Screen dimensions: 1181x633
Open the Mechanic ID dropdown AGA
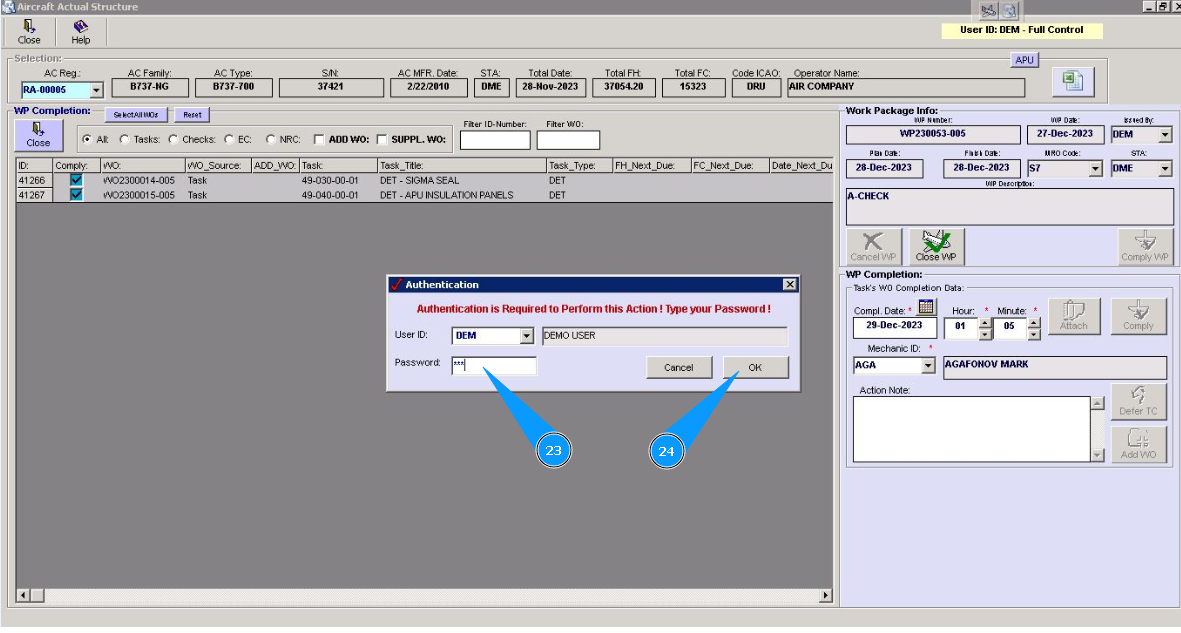(928, 365)
